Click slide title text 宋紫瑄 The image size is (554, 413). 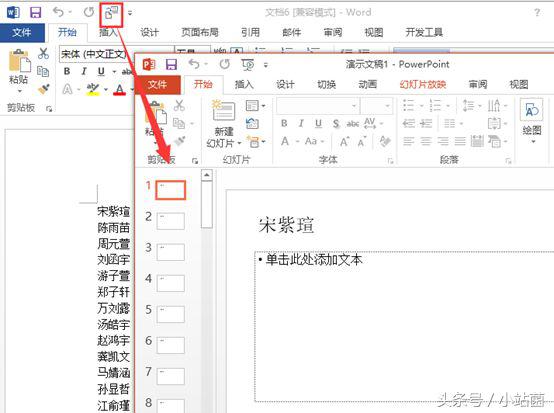pyautogui.click(x=286, y=225)
